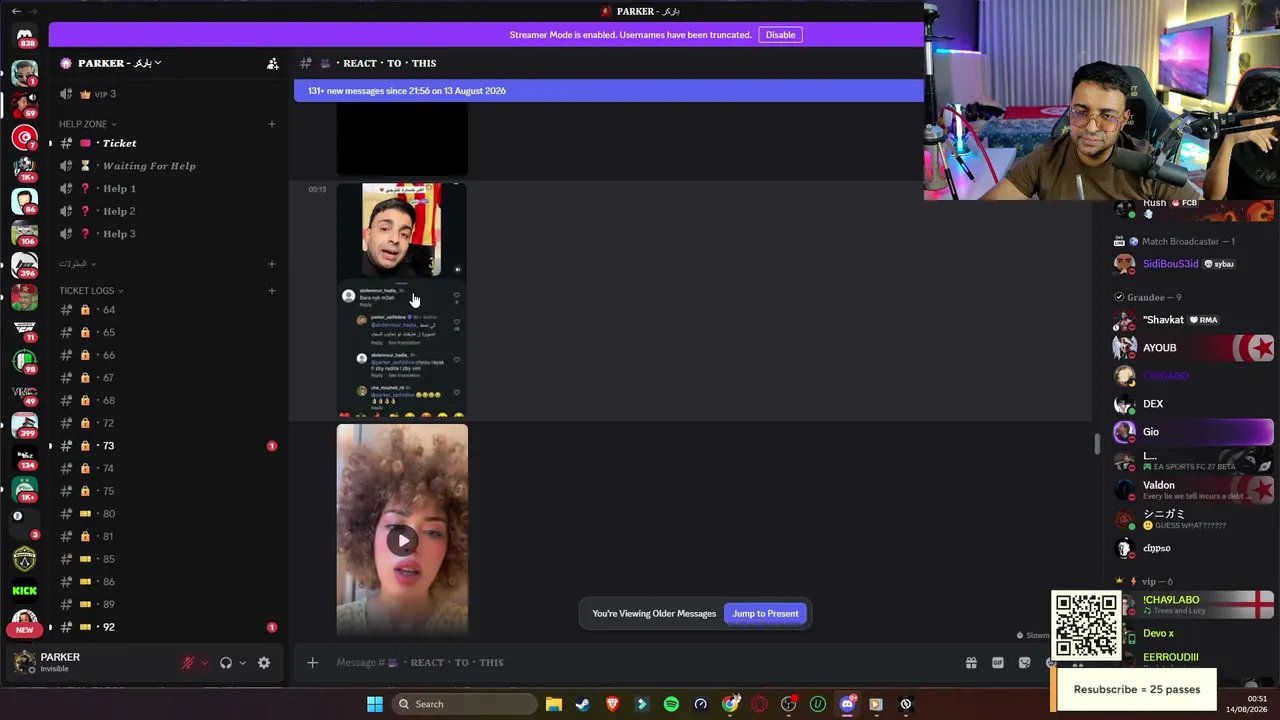Toggle headphone deafen

click(226, 662)
